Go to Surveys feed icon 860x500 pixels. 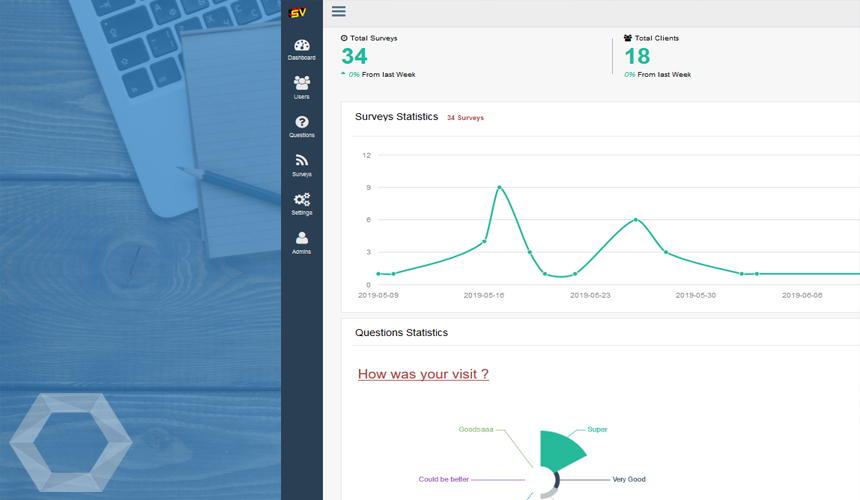(x=301, y=160)
